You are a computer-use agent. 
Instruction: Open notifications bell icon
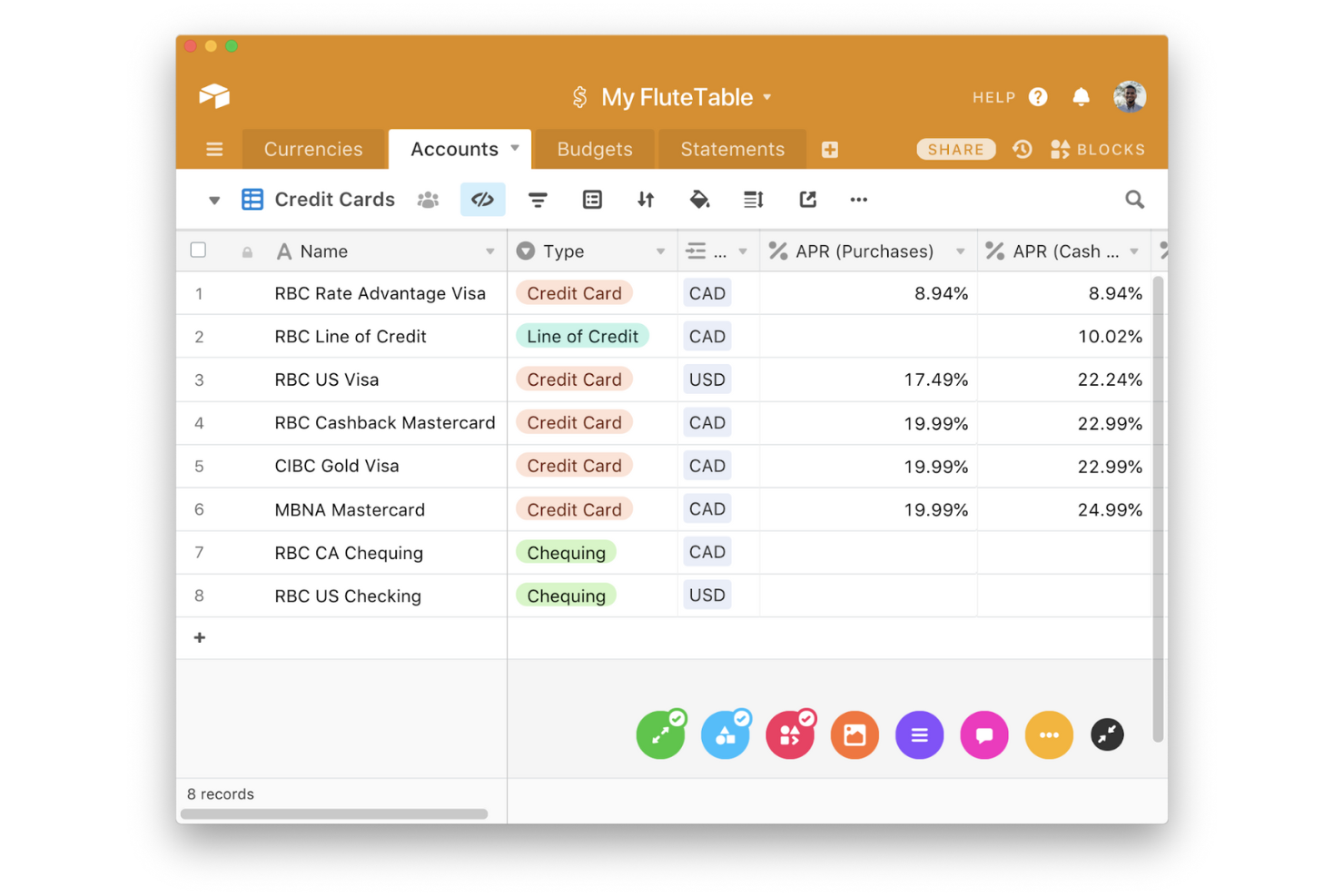(1081, 97)
